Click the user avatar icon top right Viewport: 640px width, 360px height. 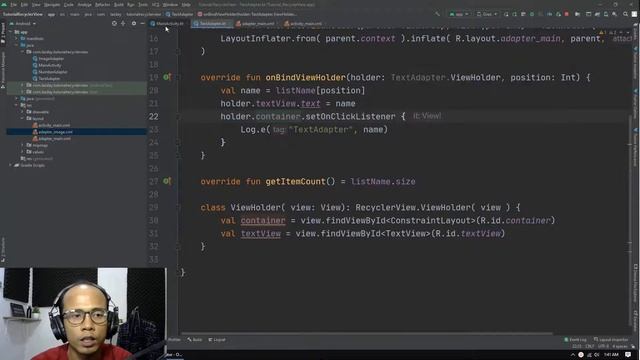(634, 14)
